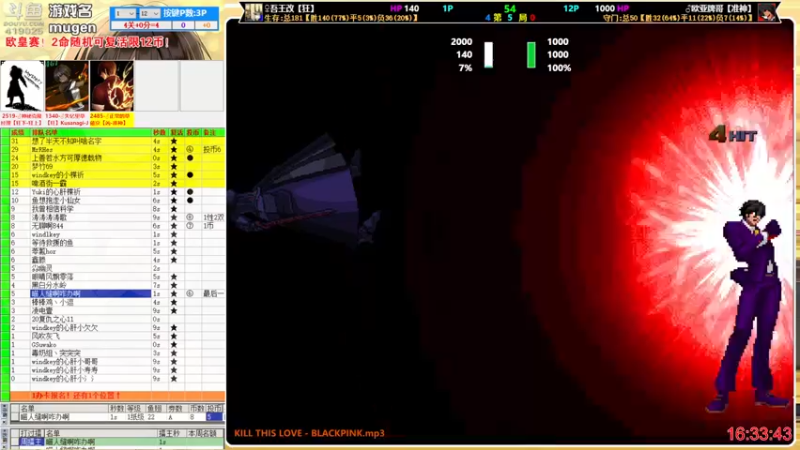Select the player name 梦竹69
The width and height of the screenshot is (800, 450).
[42, 166]
